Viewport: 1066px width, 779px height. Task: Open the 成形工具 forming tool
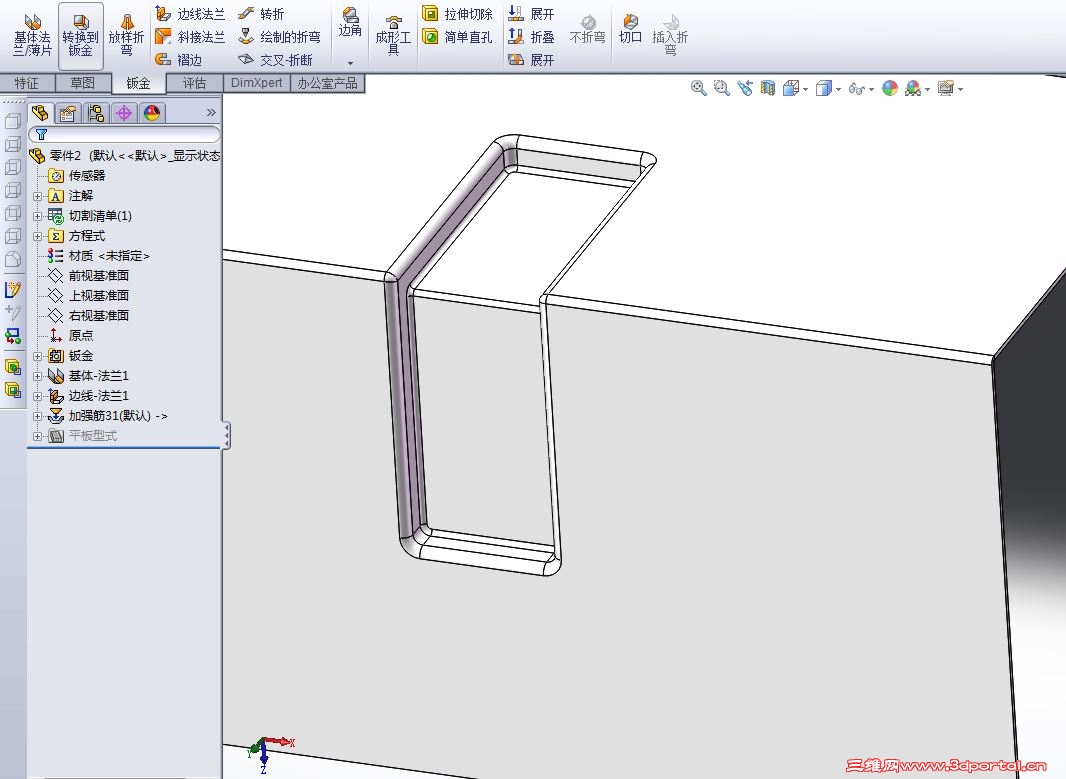pyautogui.click(x=393, y=36)
